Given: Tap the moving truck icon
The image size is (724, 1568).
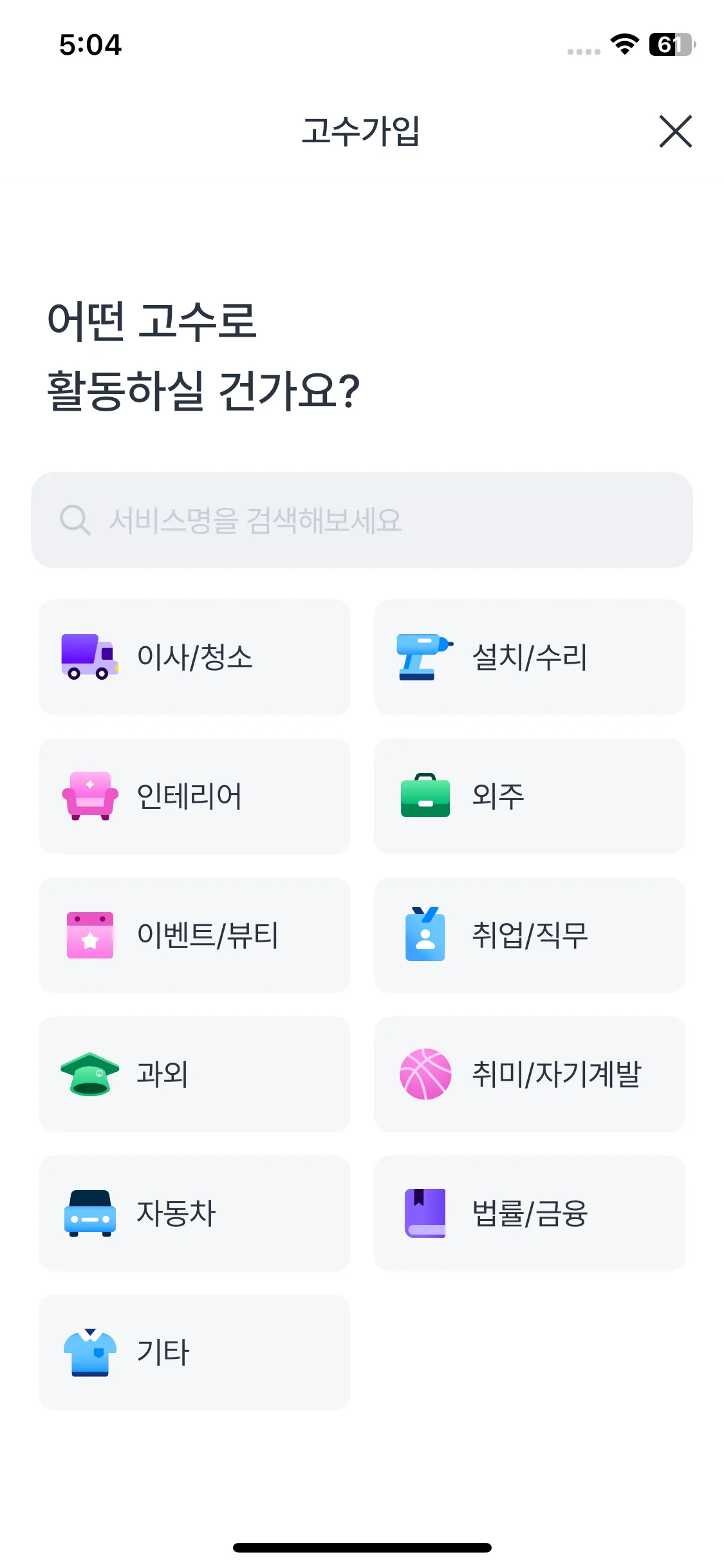Looking at the screenshot, I should click(89, 657).
